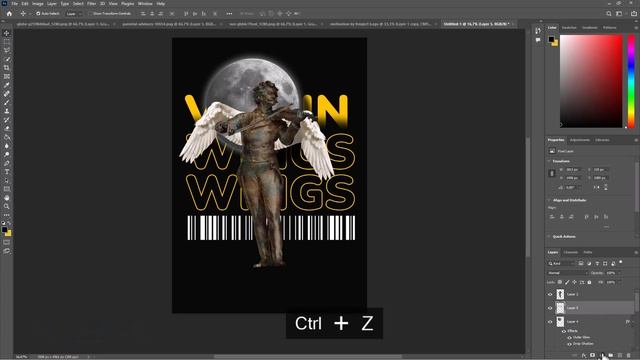This screenshot has height=360, width=640.
Task: Switch to the Channels tab
Action: 571,252
